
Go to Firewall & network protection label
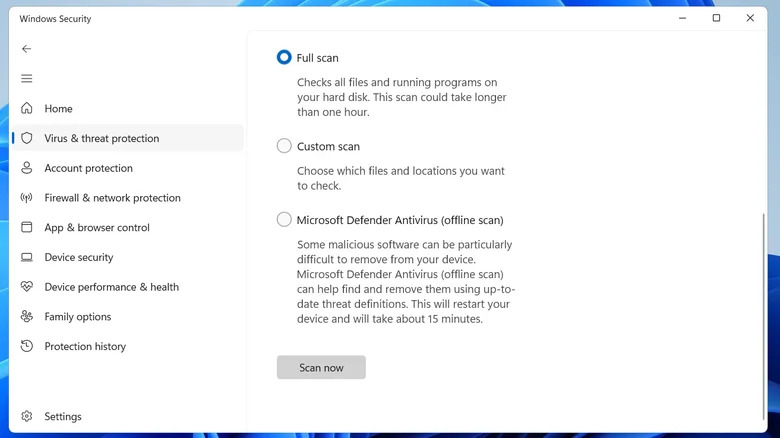pyautogui.click(x=112, y=198)
